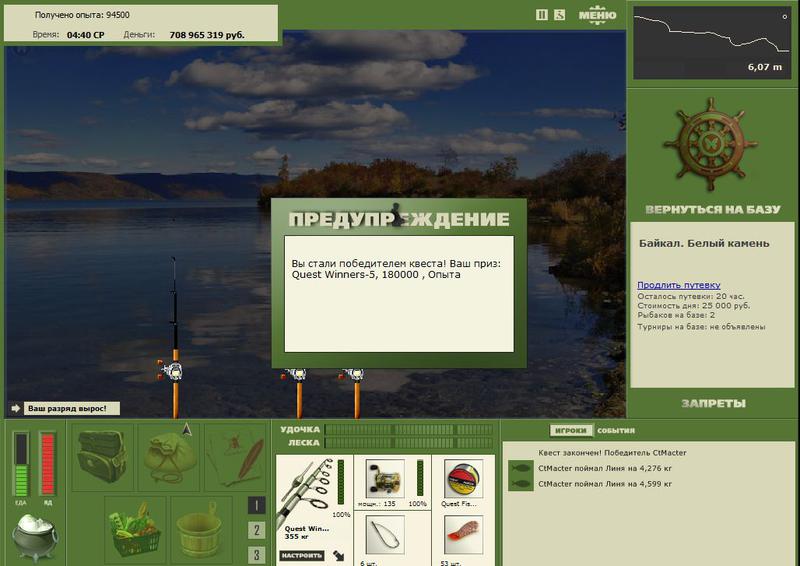Click the text Квест закончен! Победитель CtMacter
800x566 pixels.
coord(612,453)
